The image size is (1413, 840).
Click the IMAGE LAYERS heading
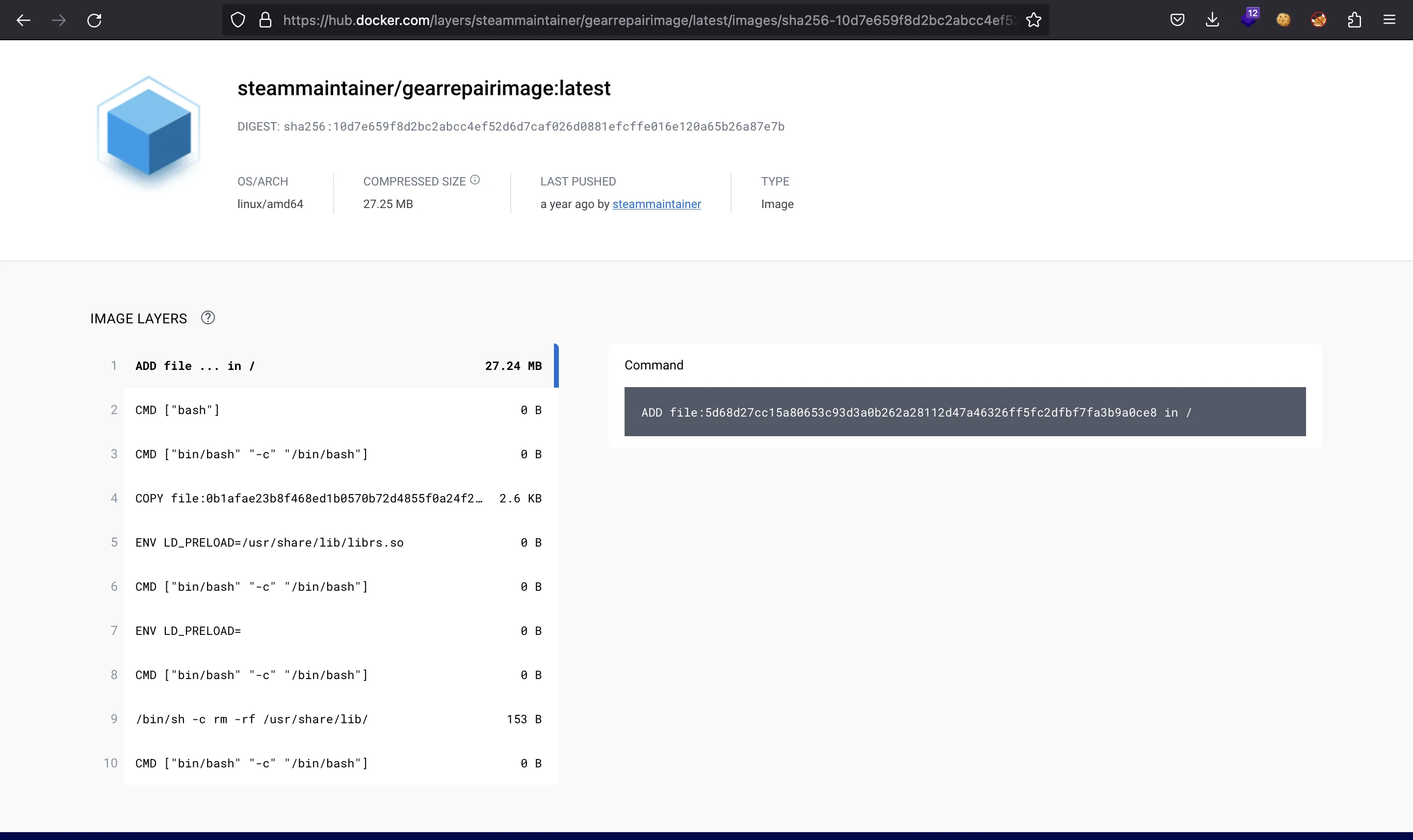[139, 318]
